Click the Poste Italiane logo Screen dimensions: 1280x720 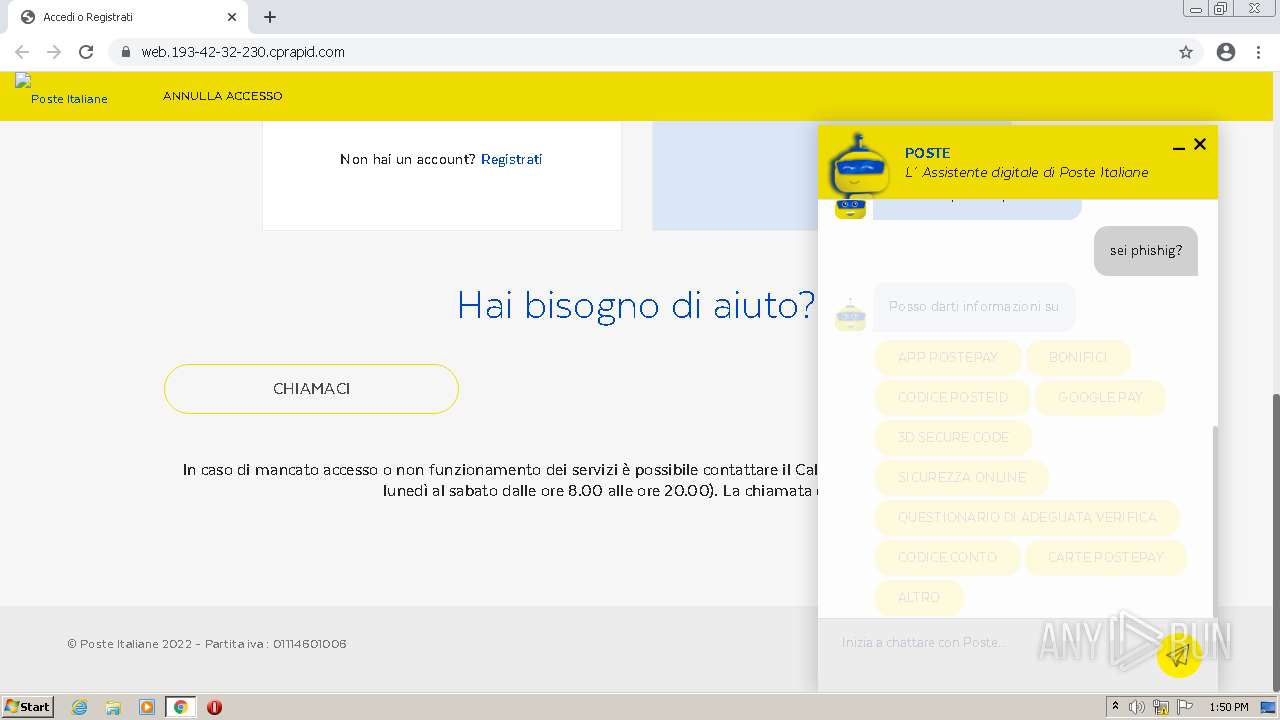click(61, 91)
